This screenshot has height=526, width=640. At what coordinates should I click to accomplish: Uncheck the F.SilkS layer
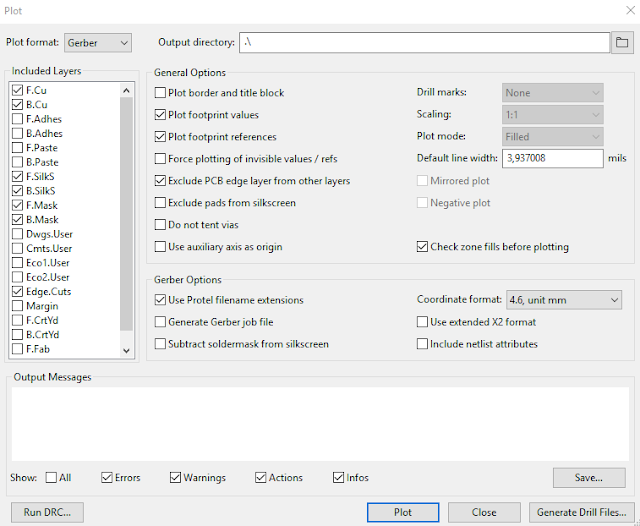click(18, 176)
